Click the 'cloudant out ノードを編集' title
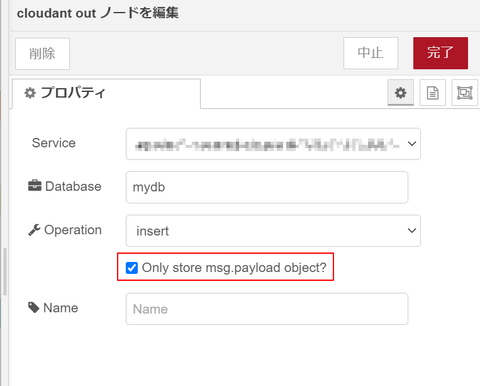The height and width of the screenshot is (386, 480). 98,13
